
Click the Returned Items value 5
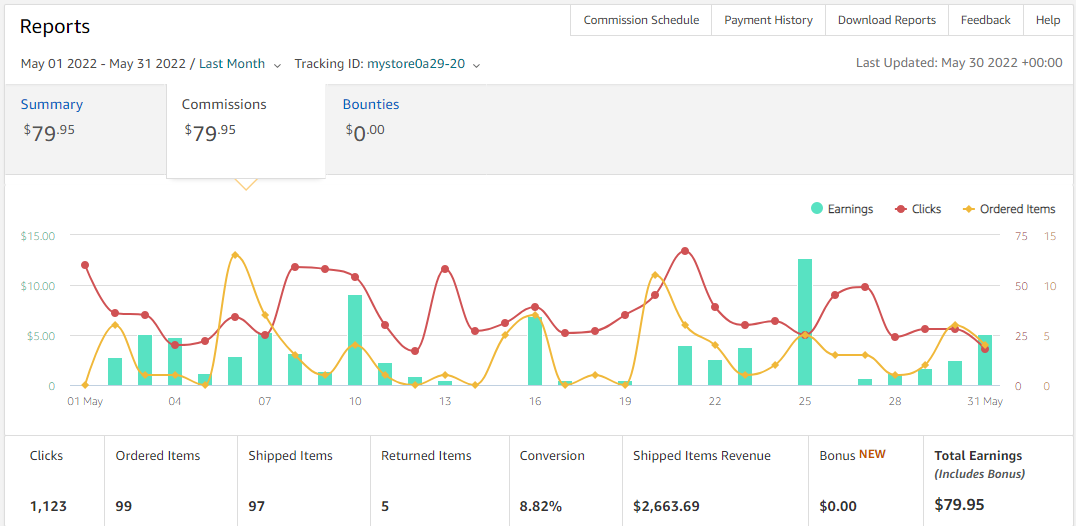(385, 507)
